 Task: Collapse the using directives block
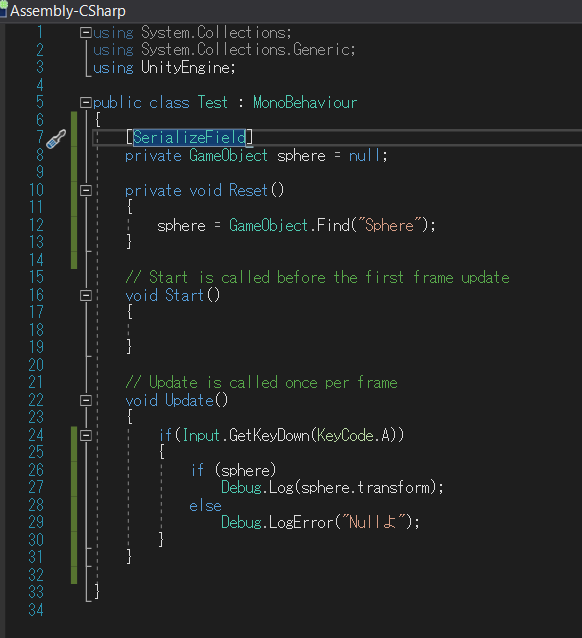[85, 33]
